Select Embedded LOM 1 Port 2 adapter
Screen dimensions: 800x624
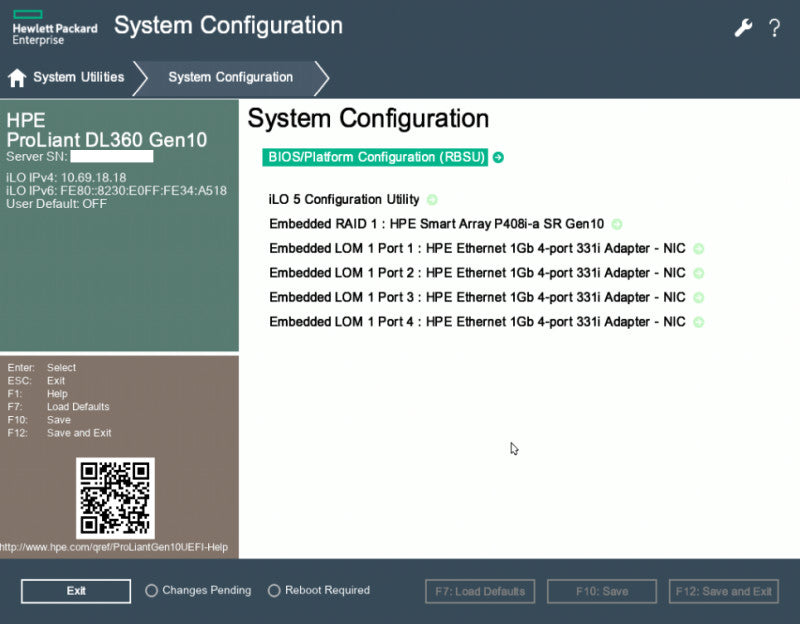477,273
